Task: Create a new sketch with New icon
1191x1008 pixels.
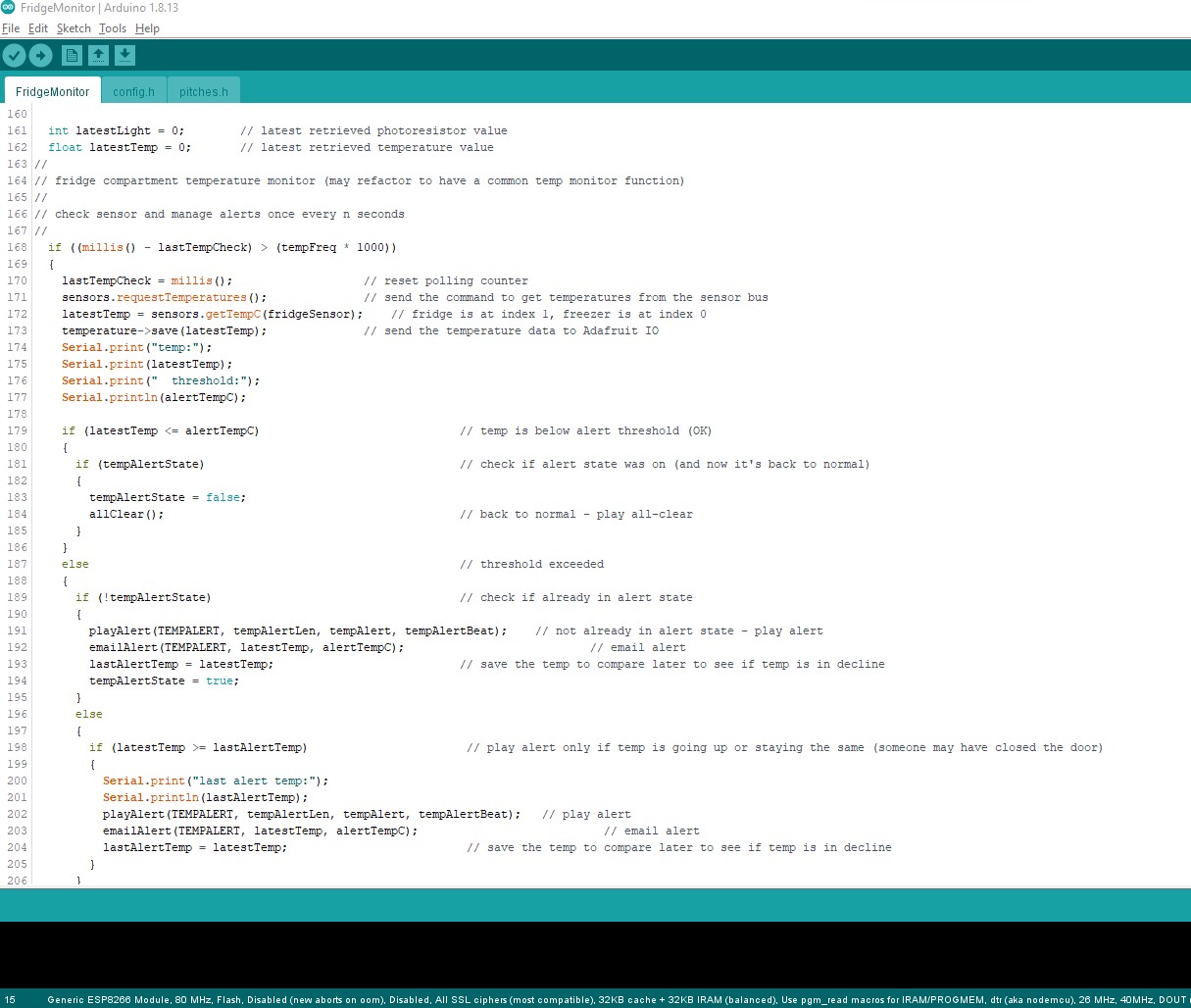Action: click(x=72, y=56)
